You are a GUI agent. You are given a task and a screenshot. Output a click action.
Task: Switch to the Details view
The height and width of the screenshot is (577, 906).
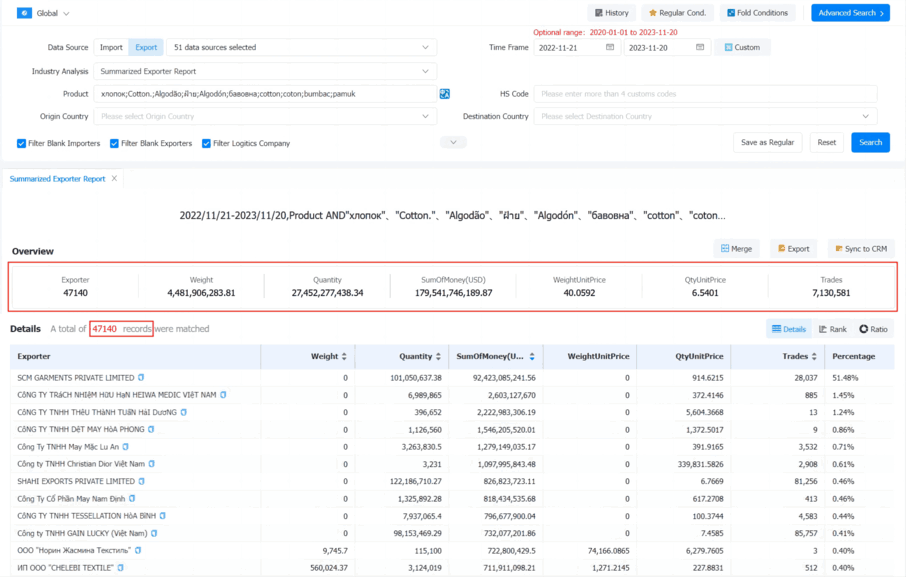coord(789,329)
